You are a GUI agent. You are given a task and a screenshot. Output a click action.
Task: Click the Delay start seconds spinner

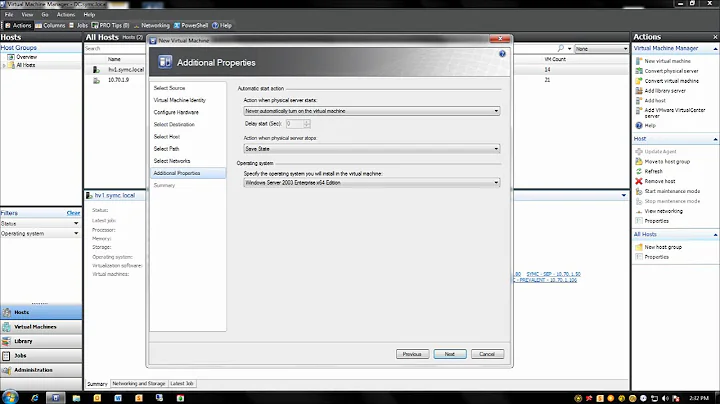pos(306,123)
